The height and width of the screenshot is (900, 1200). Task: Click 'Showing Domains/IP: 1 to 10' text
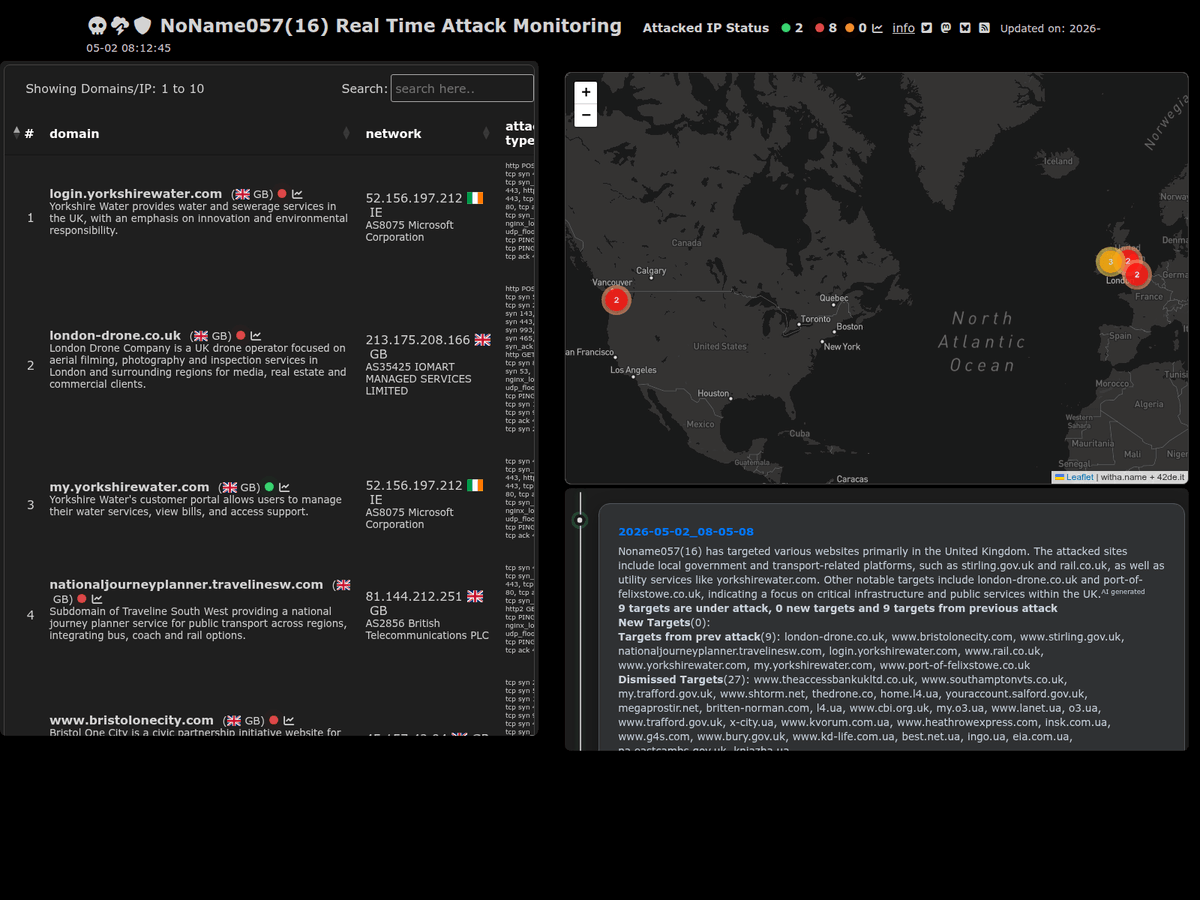tap(115, 89)
